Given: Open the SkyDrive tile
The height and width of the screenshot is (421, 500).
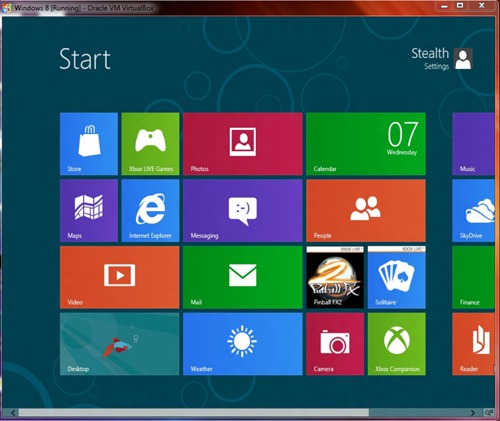Looking at the screenshot, I should click(473, 211).
